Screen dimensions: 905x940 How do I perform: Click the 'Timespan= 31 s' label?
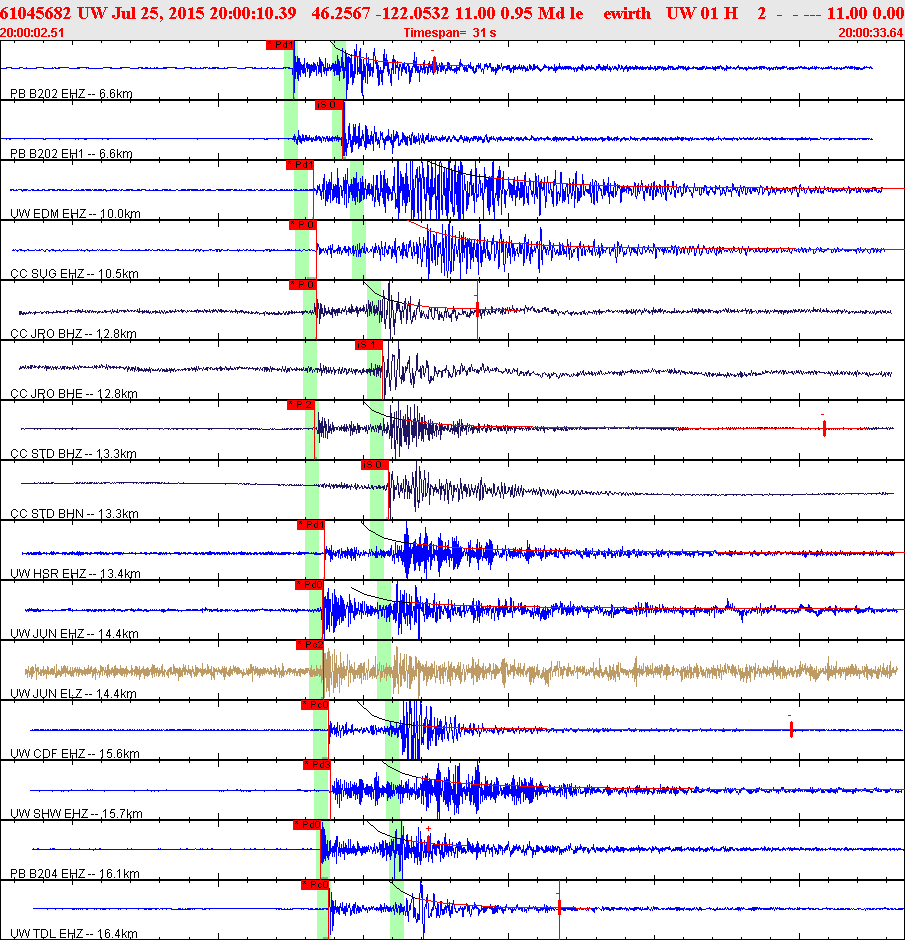click(450, 32)
